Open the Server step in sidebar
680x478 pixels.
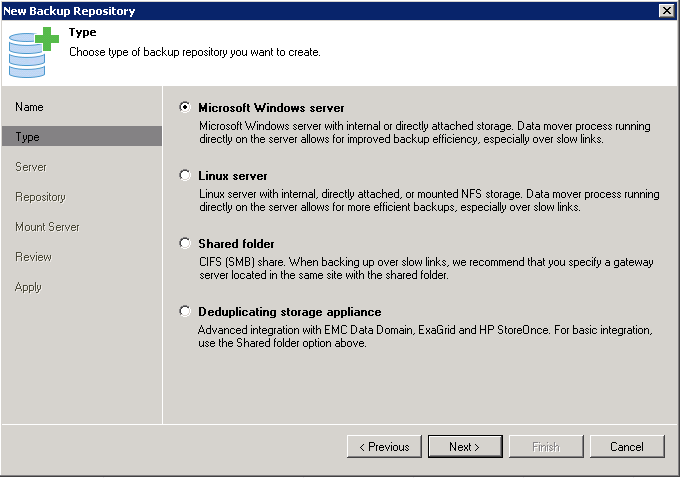pos(31,167)
